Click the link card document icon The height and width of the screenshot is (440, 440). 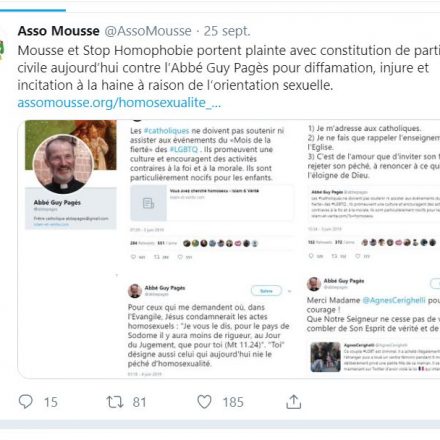coord(148,203)
